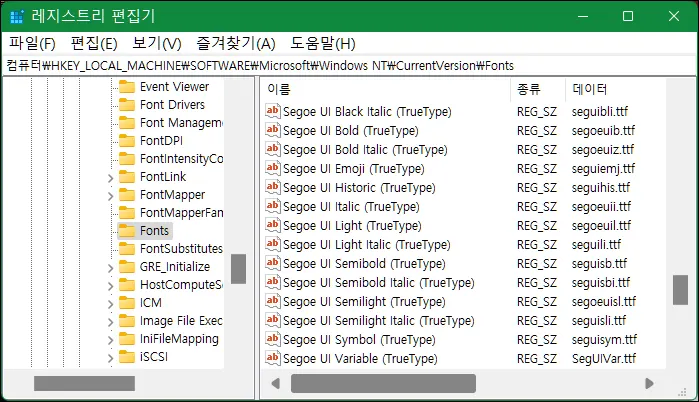Click string icon of Segoe UI Light (TrueType)
Viewport: 699px width, 402px height.
coord(272,225)
